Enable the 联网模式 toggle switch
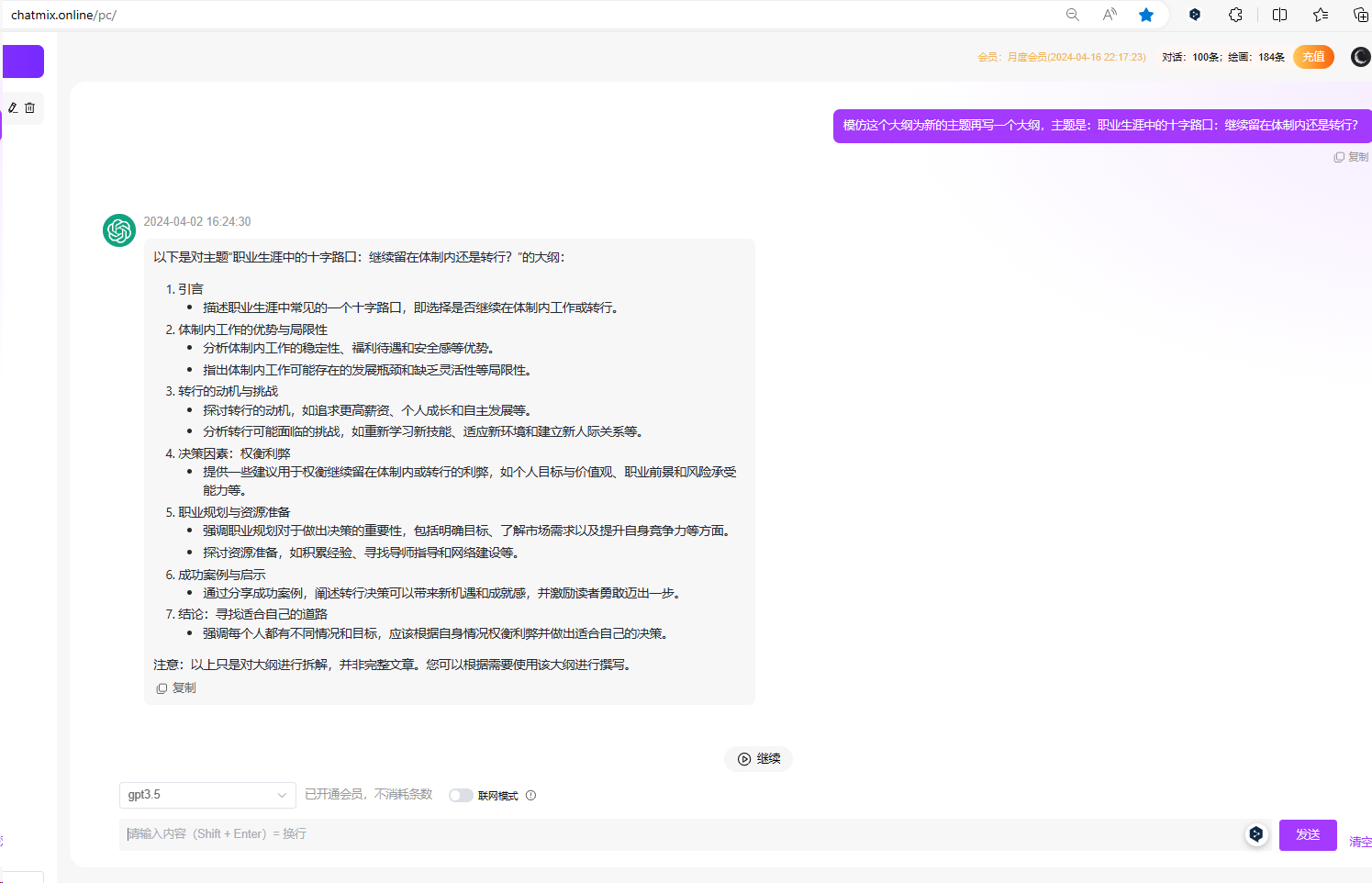 tap(461, 796)
